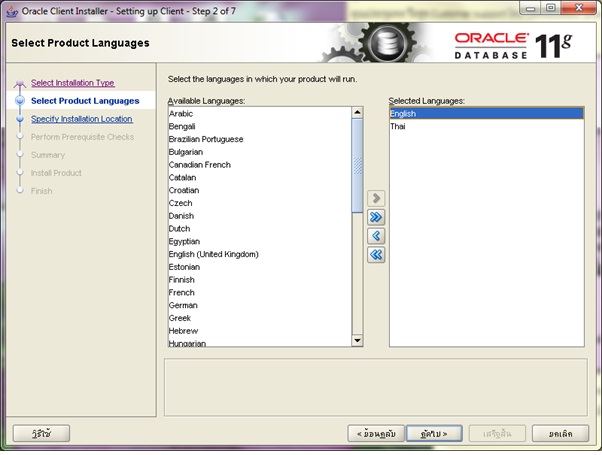Select French in Available Languages

260,293
